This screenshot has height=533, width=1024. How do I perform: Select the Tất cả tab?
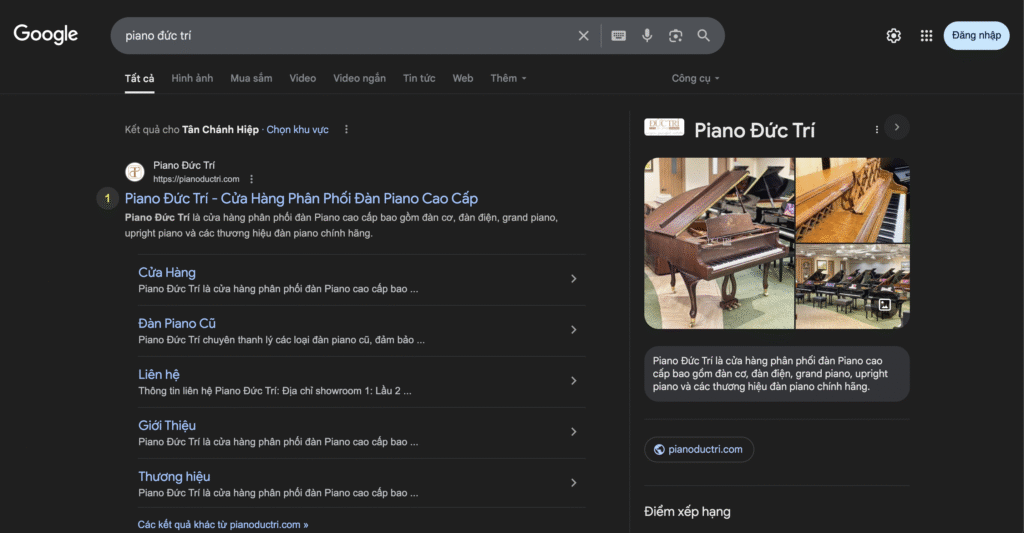coord(139,78)
